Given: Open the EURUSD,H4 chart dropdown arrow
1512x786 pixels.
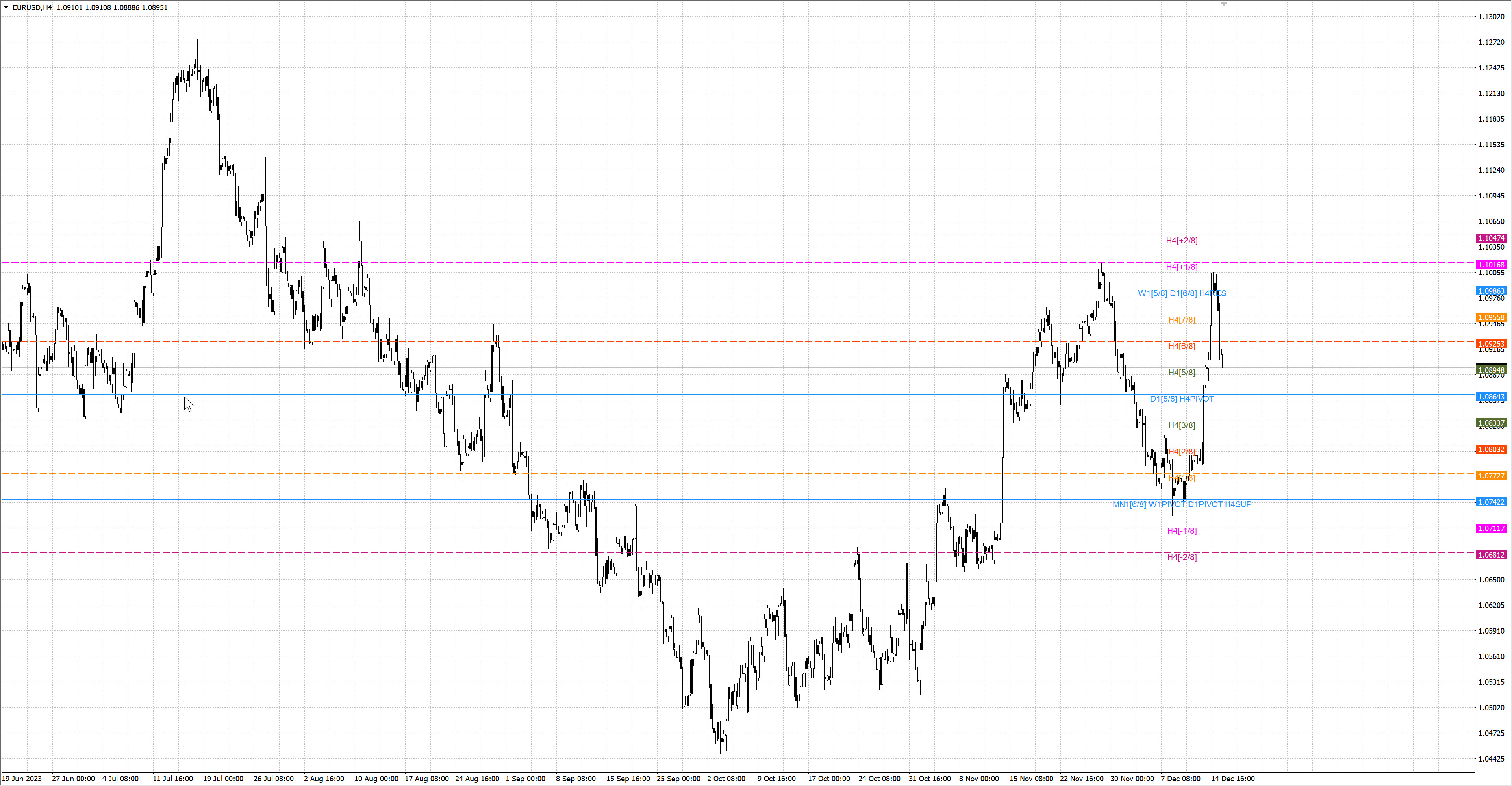Looking at the screenshot, I should click(6, 7).
